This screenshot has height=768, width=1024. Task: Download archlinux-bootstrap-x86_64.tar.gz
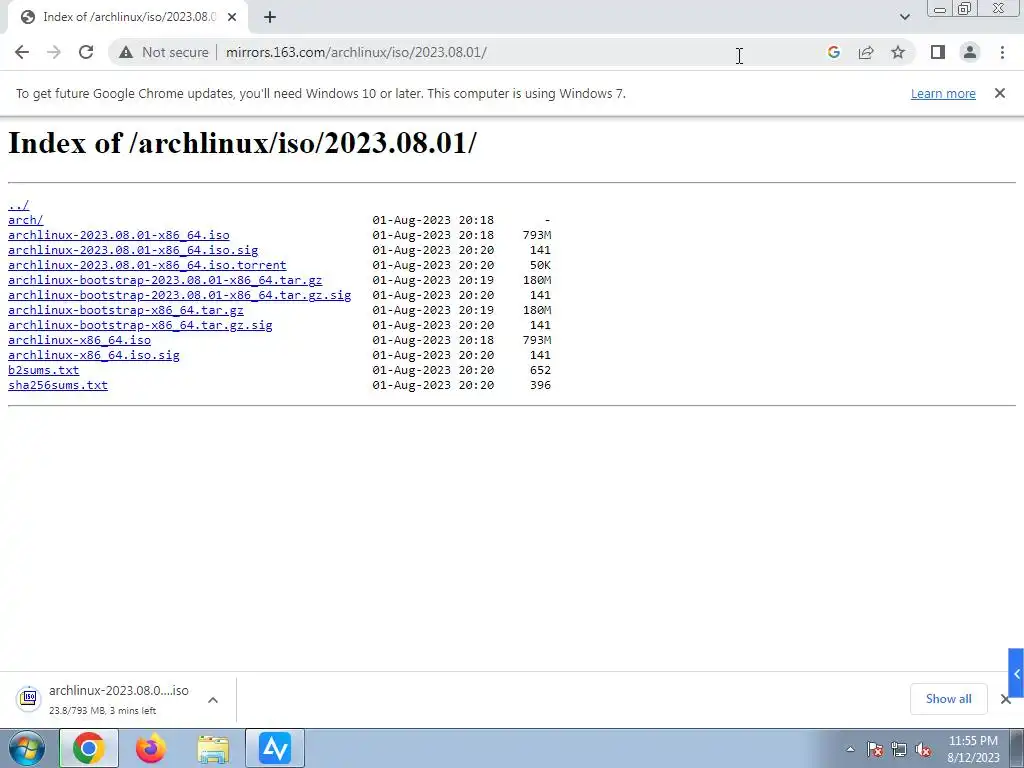coord(126,310)
